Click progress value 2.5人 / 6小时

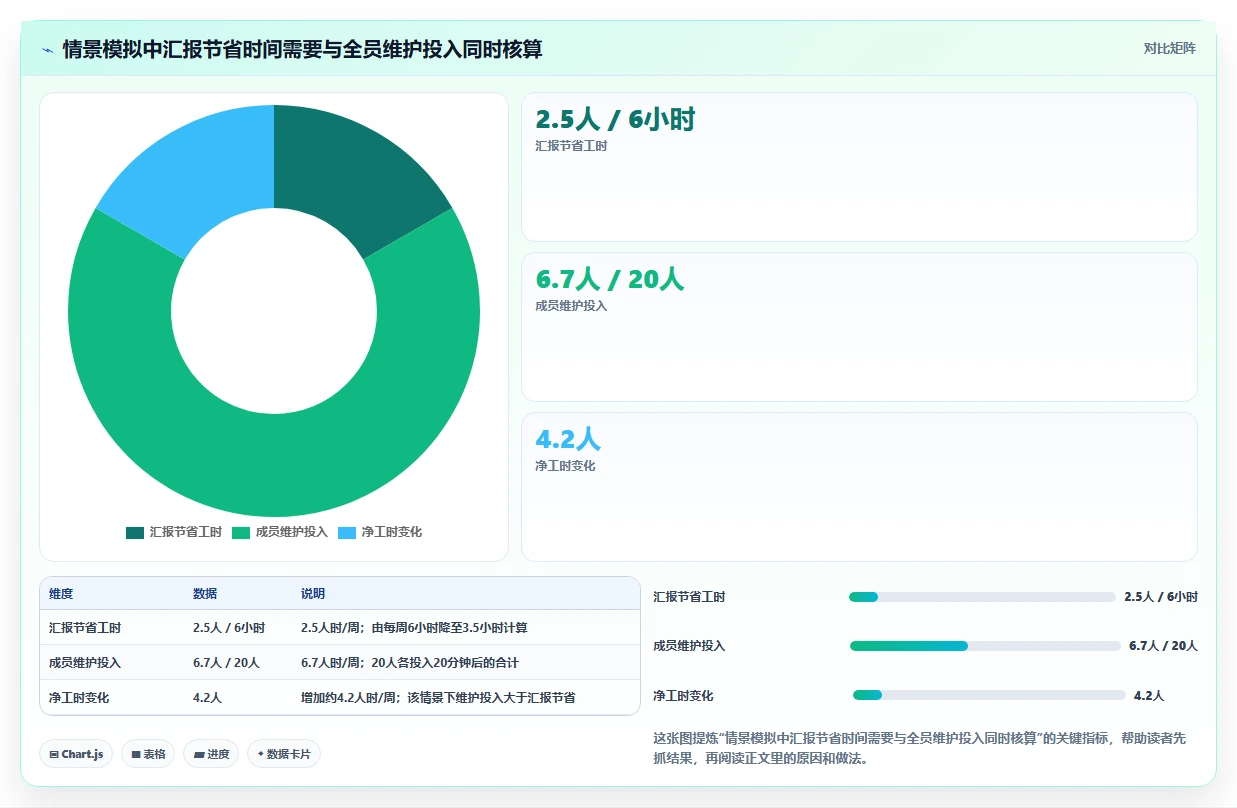click(1161, 597)
